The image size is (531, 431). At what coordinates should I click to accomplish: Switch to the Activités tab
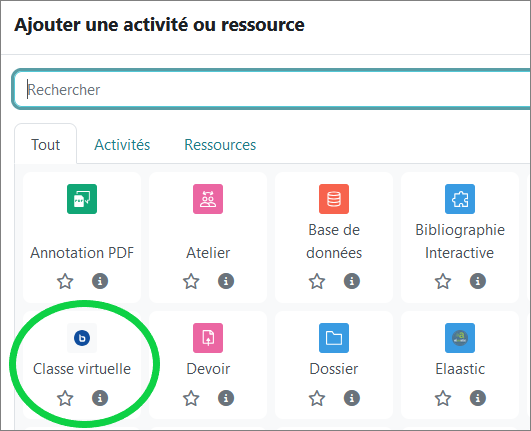coord(122,145)
